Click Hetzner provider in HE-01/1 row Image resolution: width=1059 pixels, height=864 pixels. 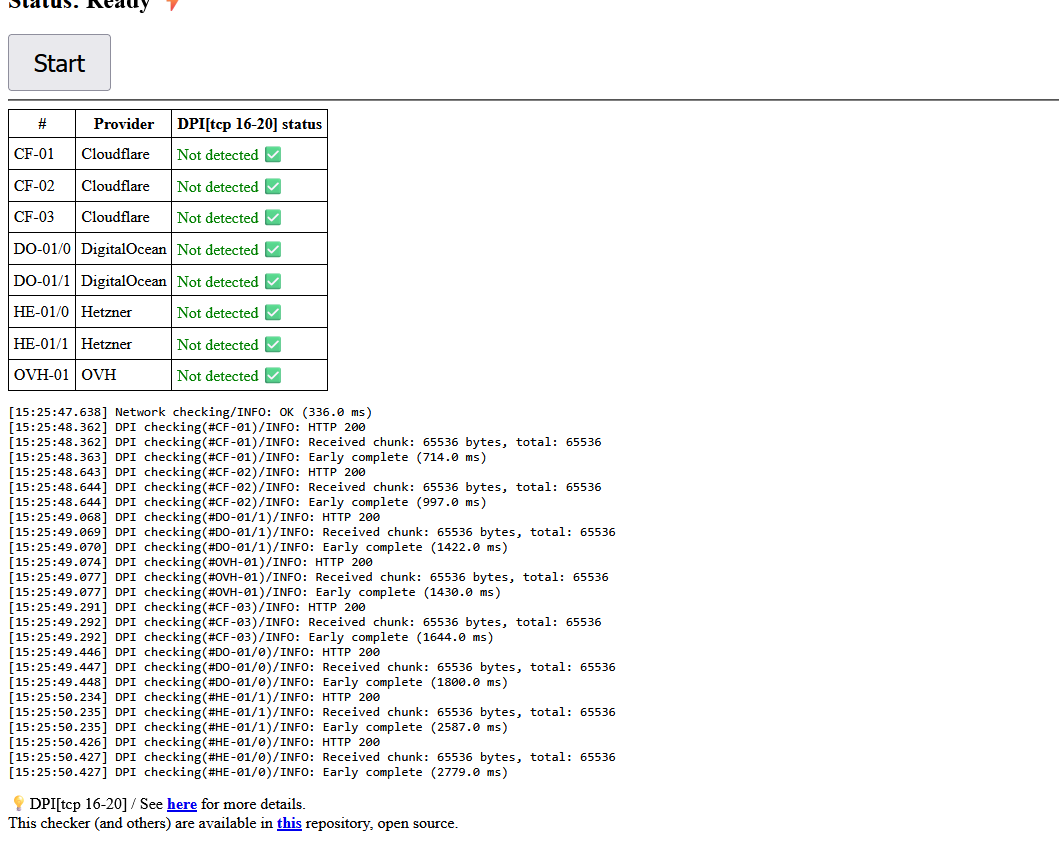124,344
